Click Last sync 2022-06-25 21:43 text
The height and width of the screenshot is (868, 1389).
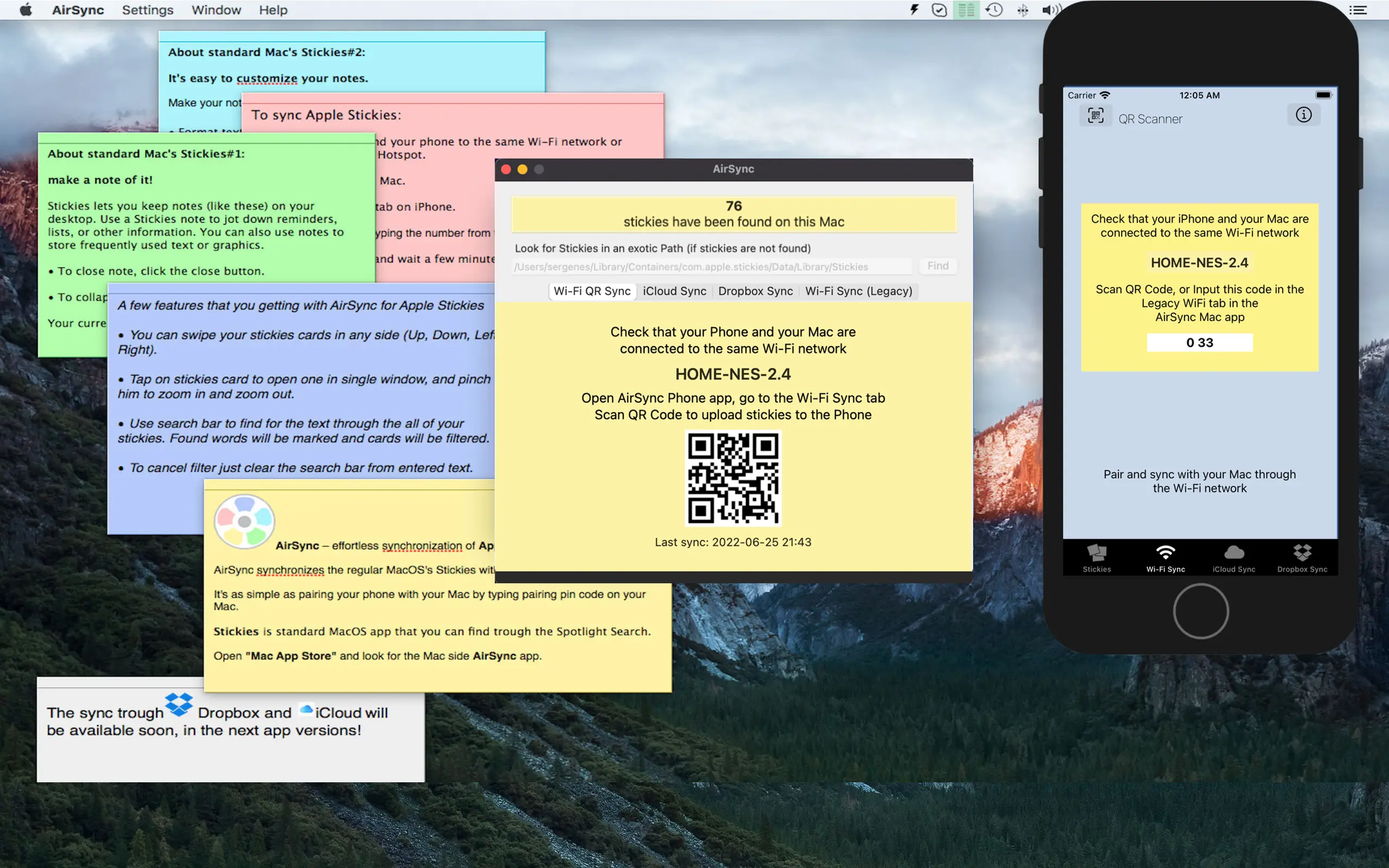pos(733,542)
